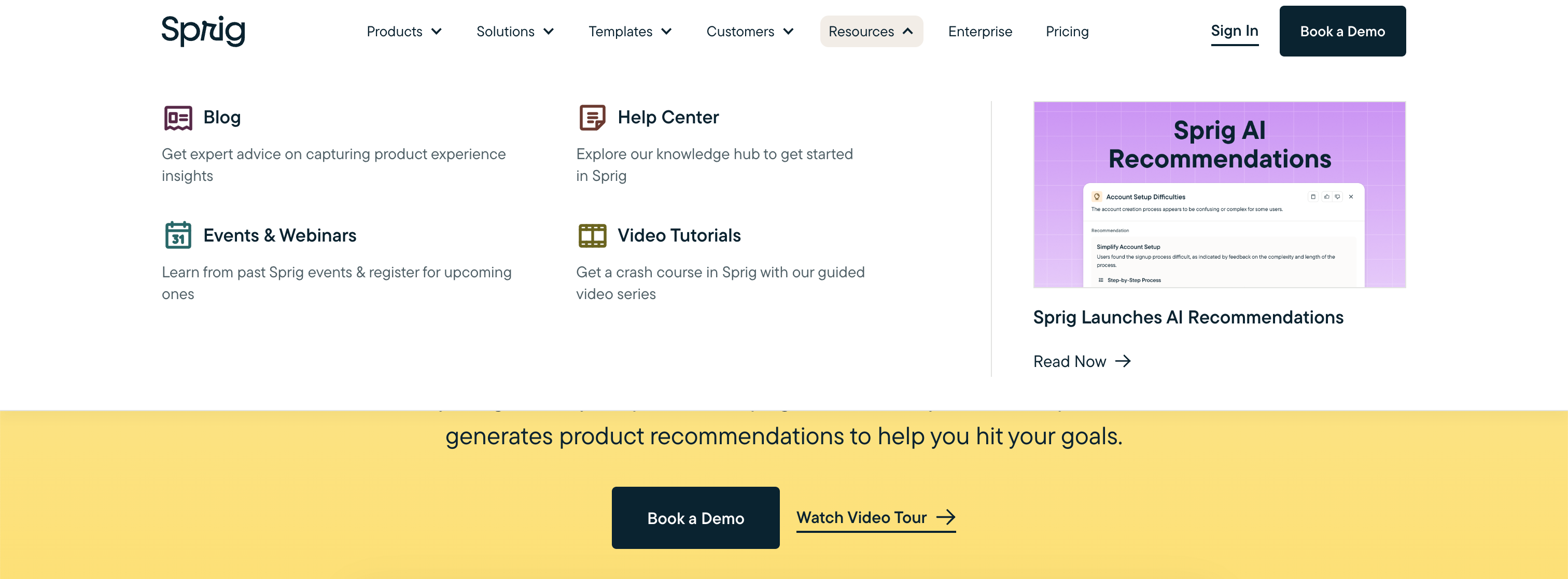Screen dimensions: 1568x579
Task: Click the Sprig logo
Action: tap(203, 31)
